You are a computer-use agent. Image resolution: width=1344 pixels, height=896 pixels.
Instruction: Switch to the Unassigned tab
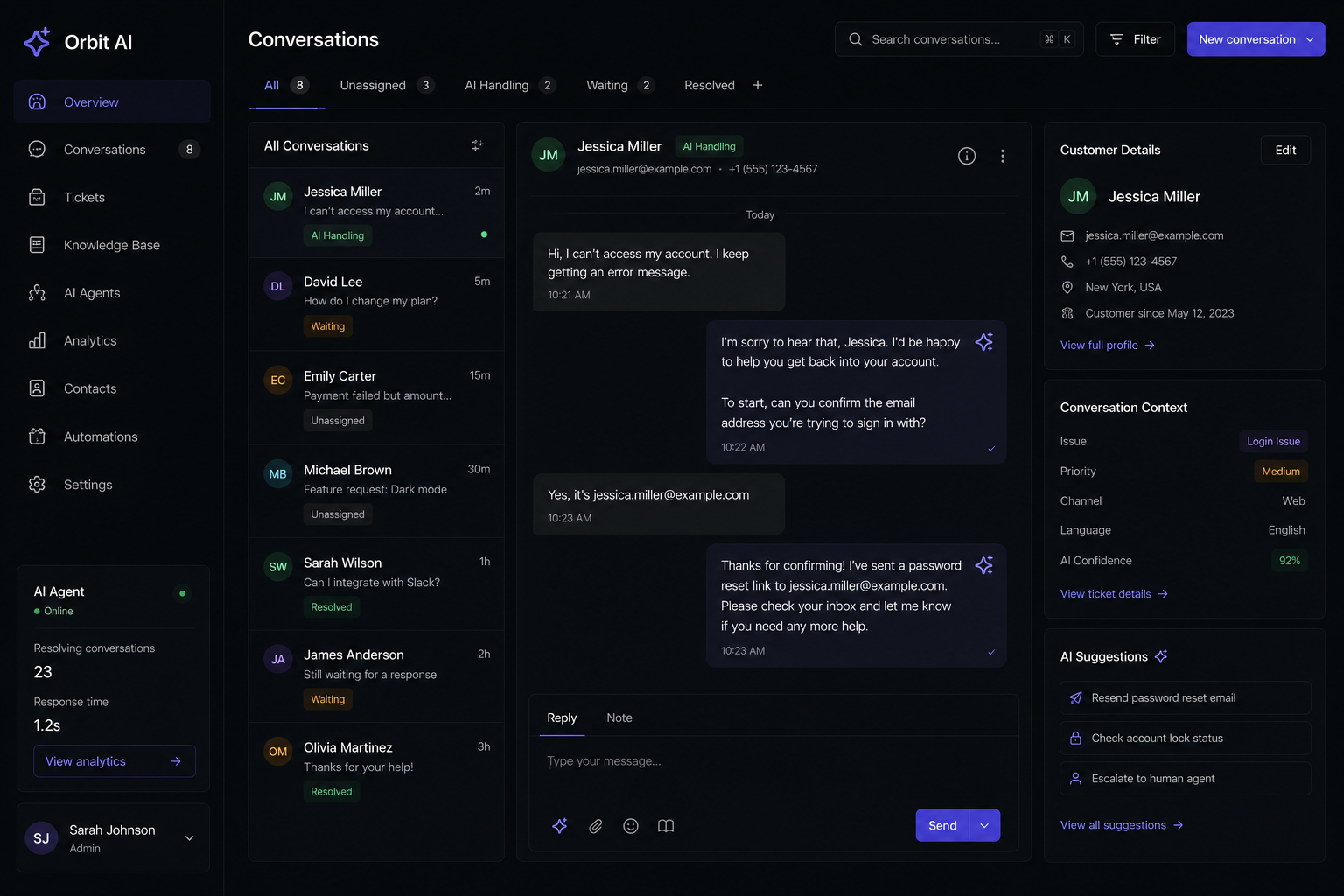click(387, 85)
